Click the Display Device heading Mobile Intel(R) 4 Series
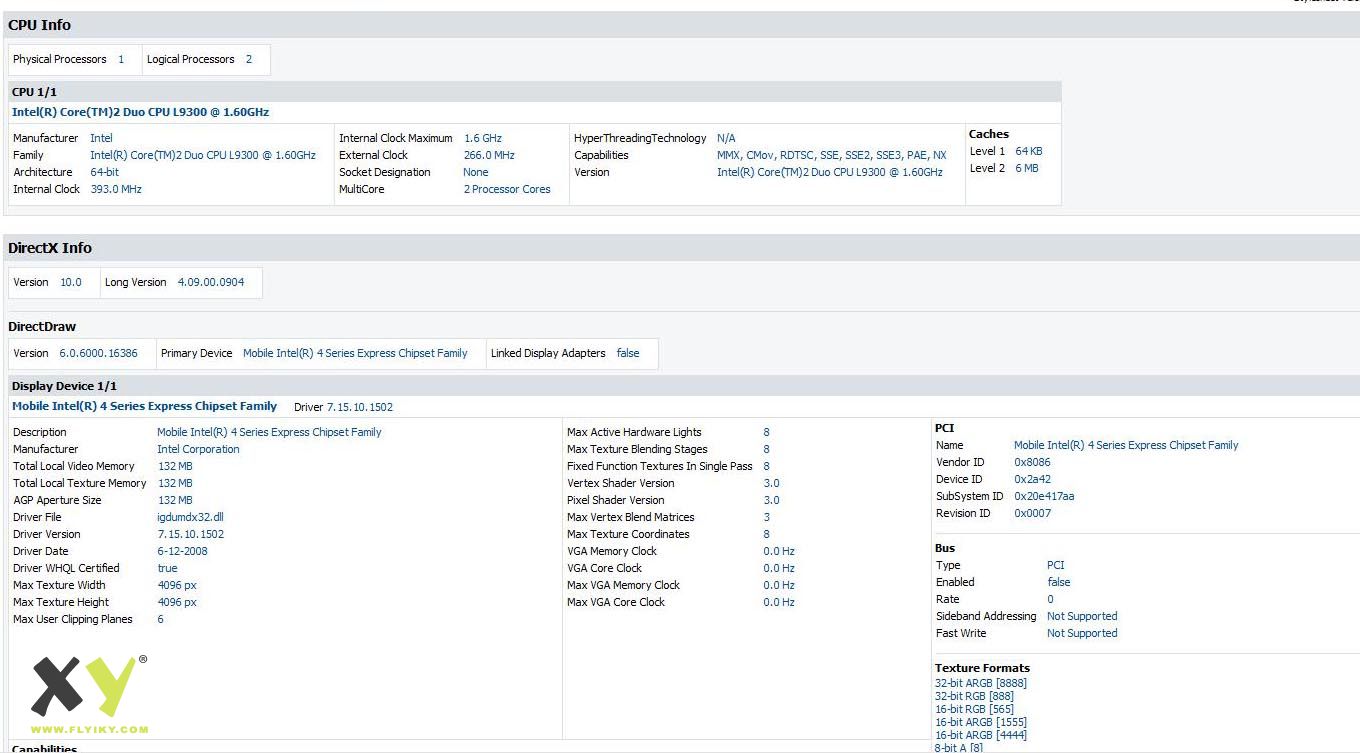 tap(144, 406)
